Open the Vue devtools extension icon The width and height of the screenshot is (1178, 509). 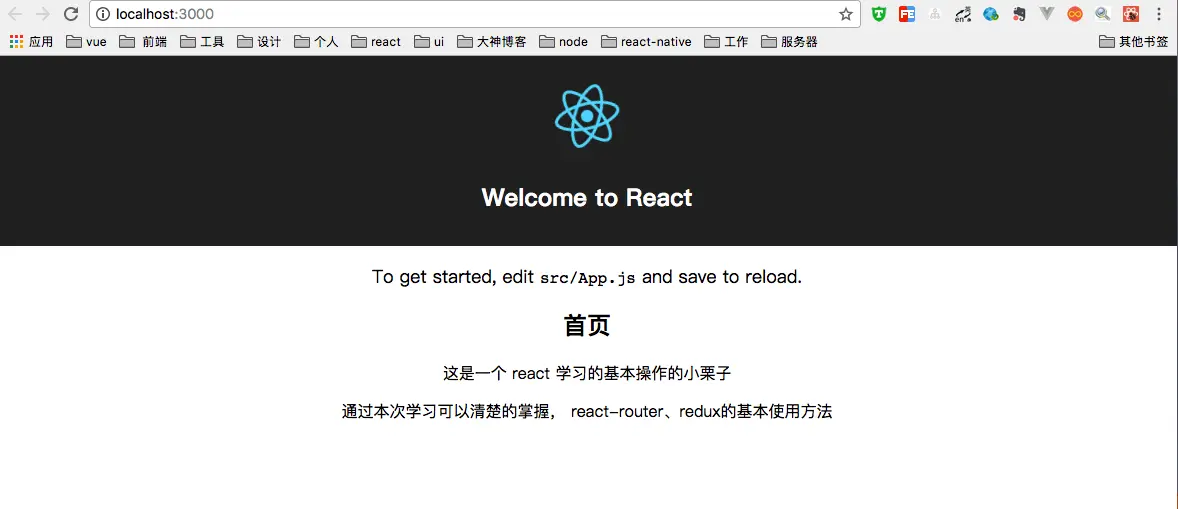point(1047,14)
